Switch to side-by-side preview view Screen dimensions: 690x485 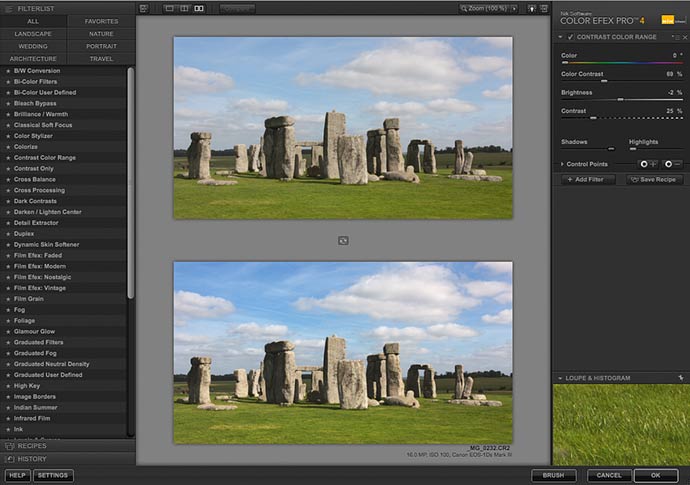[199, 8]
